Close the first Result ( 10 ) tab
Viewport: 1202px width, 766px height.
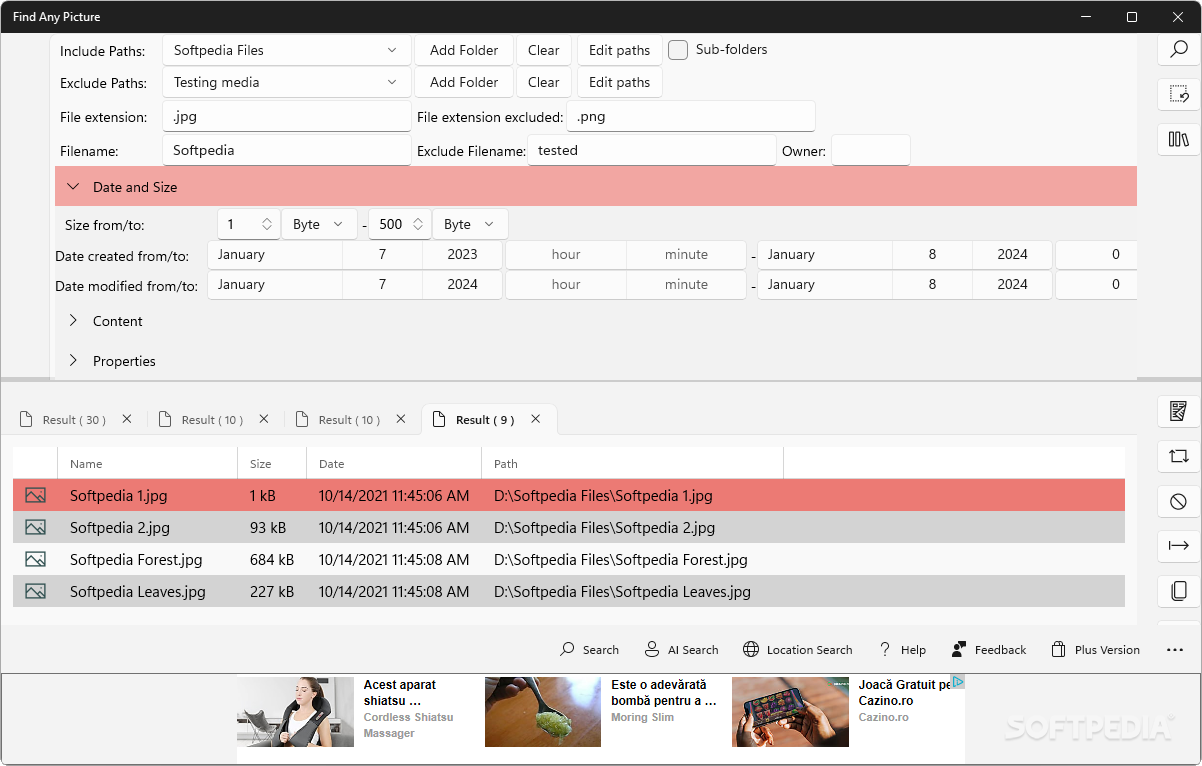click(264, 419)
